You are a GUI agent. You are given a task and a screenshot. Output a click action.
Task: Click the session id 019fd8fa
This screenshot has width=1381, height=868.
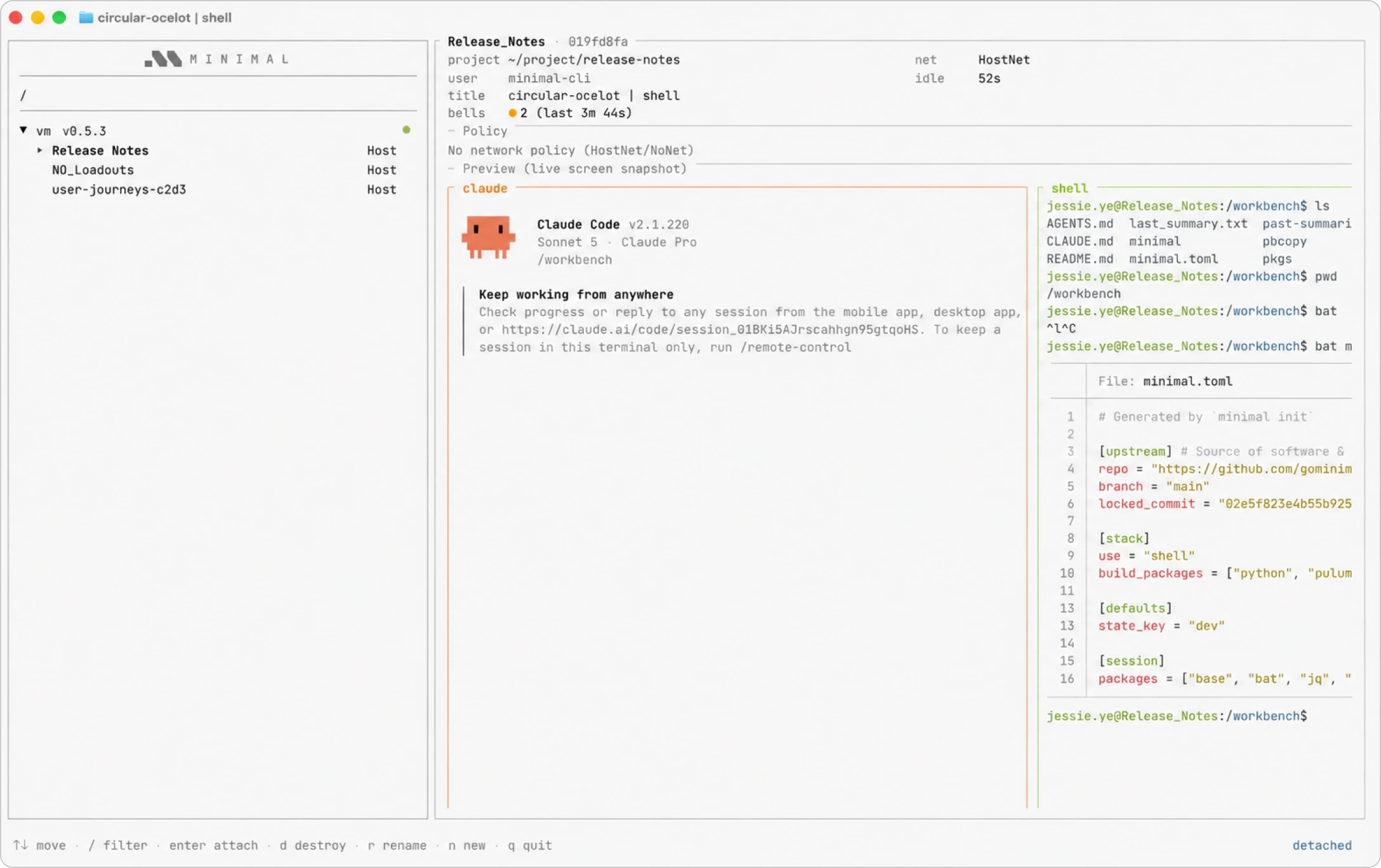coord(598,41)
